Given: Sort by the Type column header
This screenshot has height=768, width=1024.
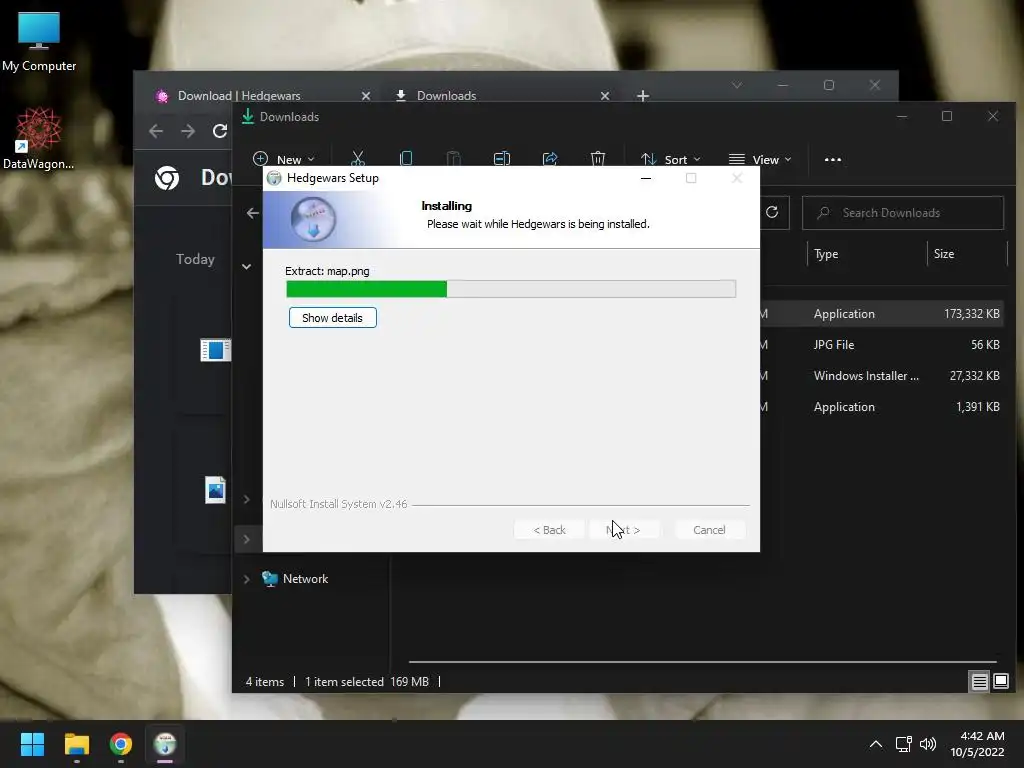Looking at the screenshot, I should pos(825,254).
